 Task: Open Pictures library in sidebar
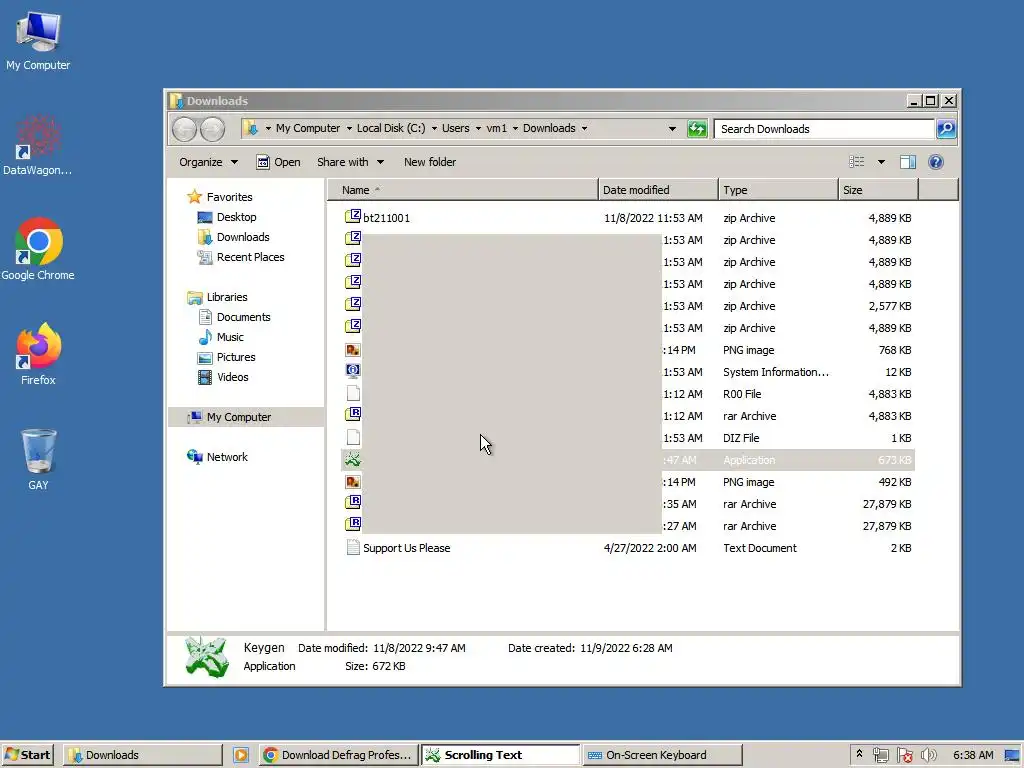[x=226, y=357]
